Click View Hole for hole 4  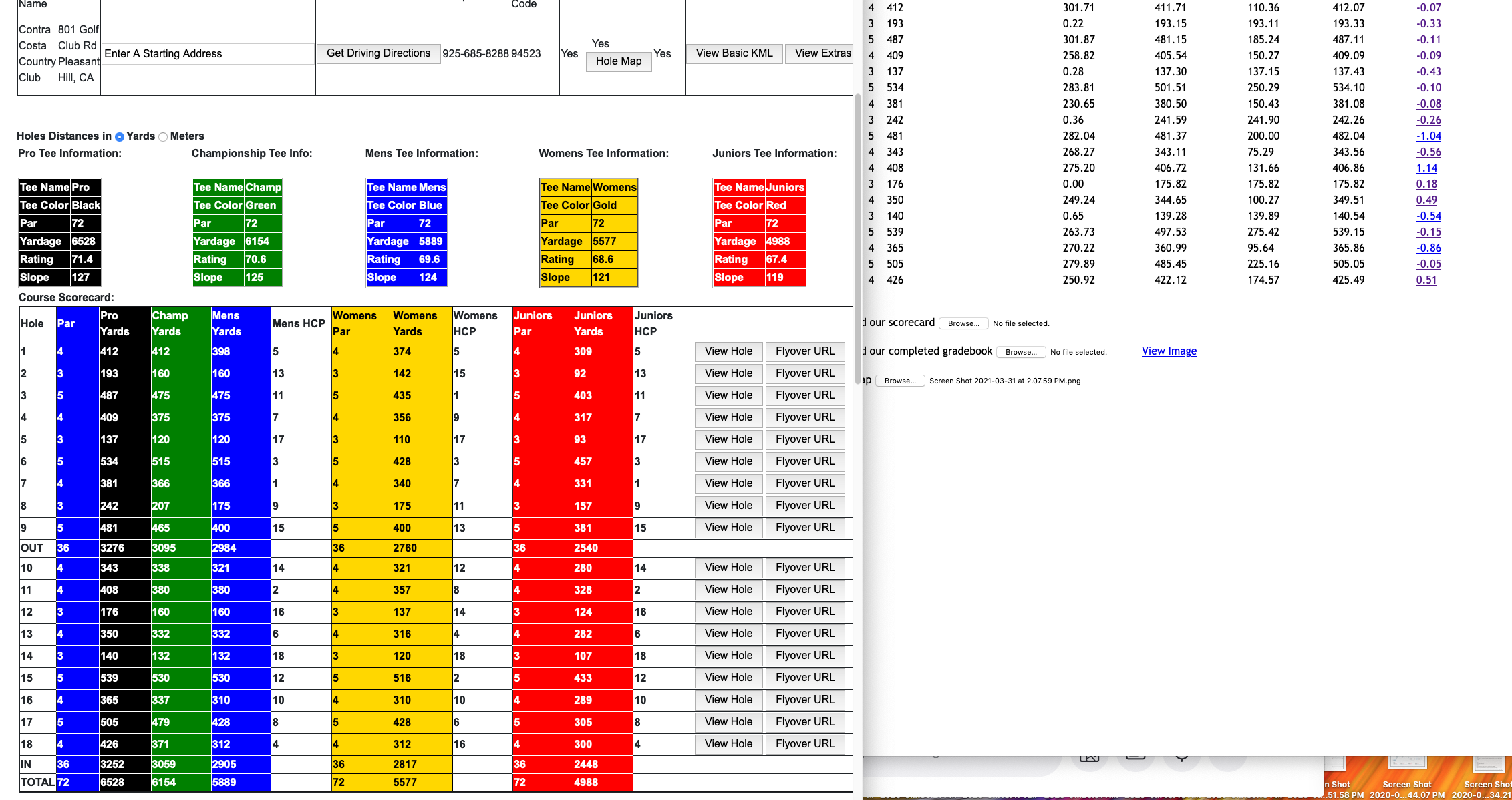(728, 417)
